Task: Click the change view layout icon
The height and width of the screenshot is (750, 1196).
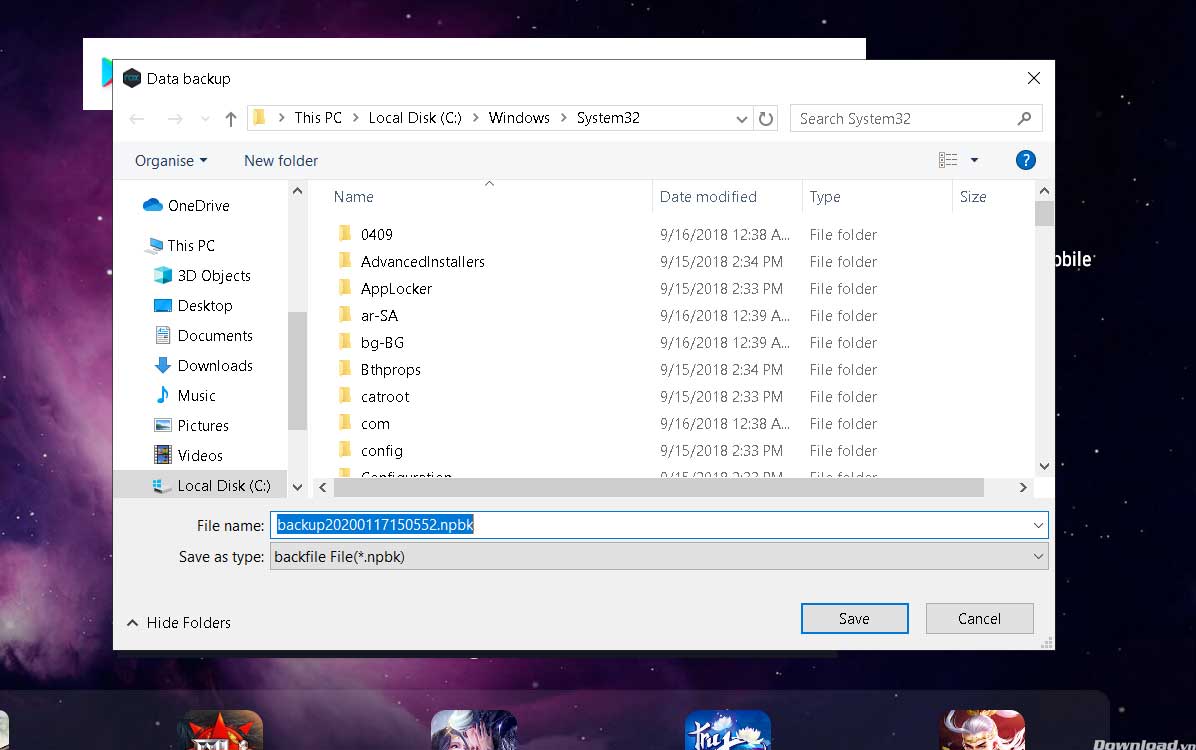Action: [x=948, y=160]
